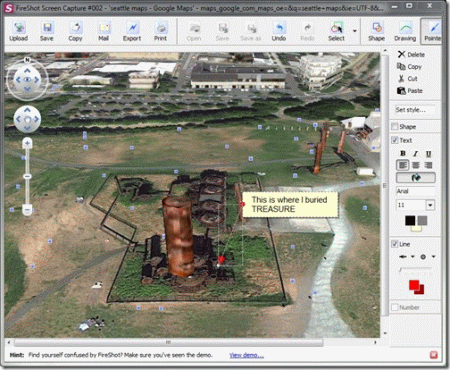The width and height of the screenshot is (450, 370).
Task: Click the Save as toolbar icon
Action: 251,32
